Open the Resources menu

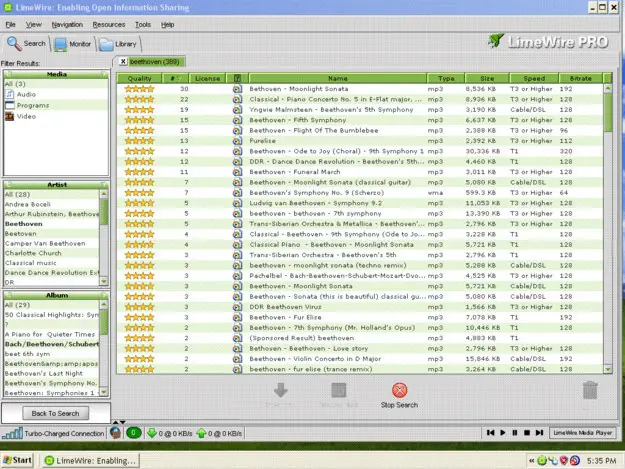coord(108,25)
